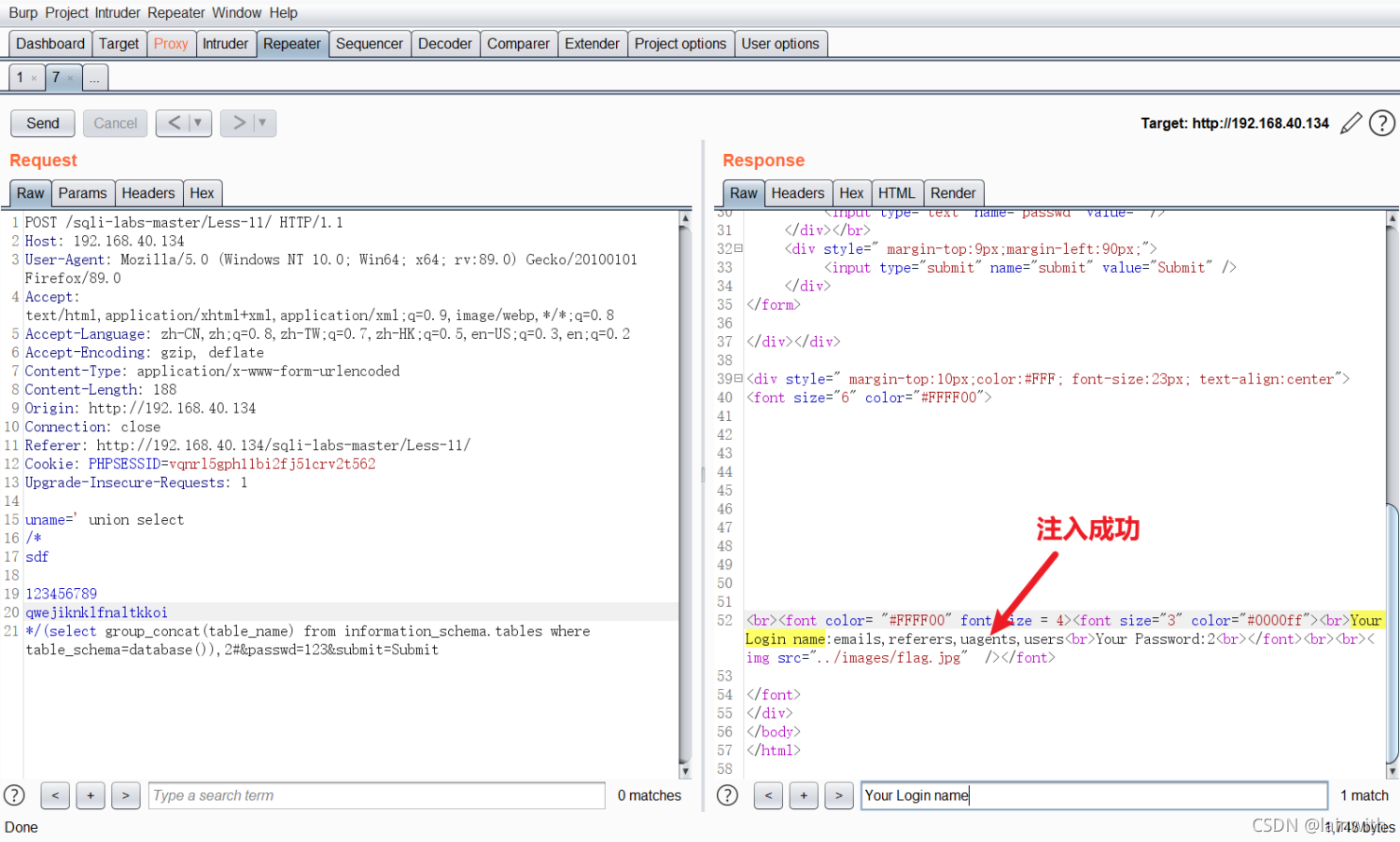Viewport: 1400px width, 842px height.
Task: Open the Extender tab
Action: 592,44
